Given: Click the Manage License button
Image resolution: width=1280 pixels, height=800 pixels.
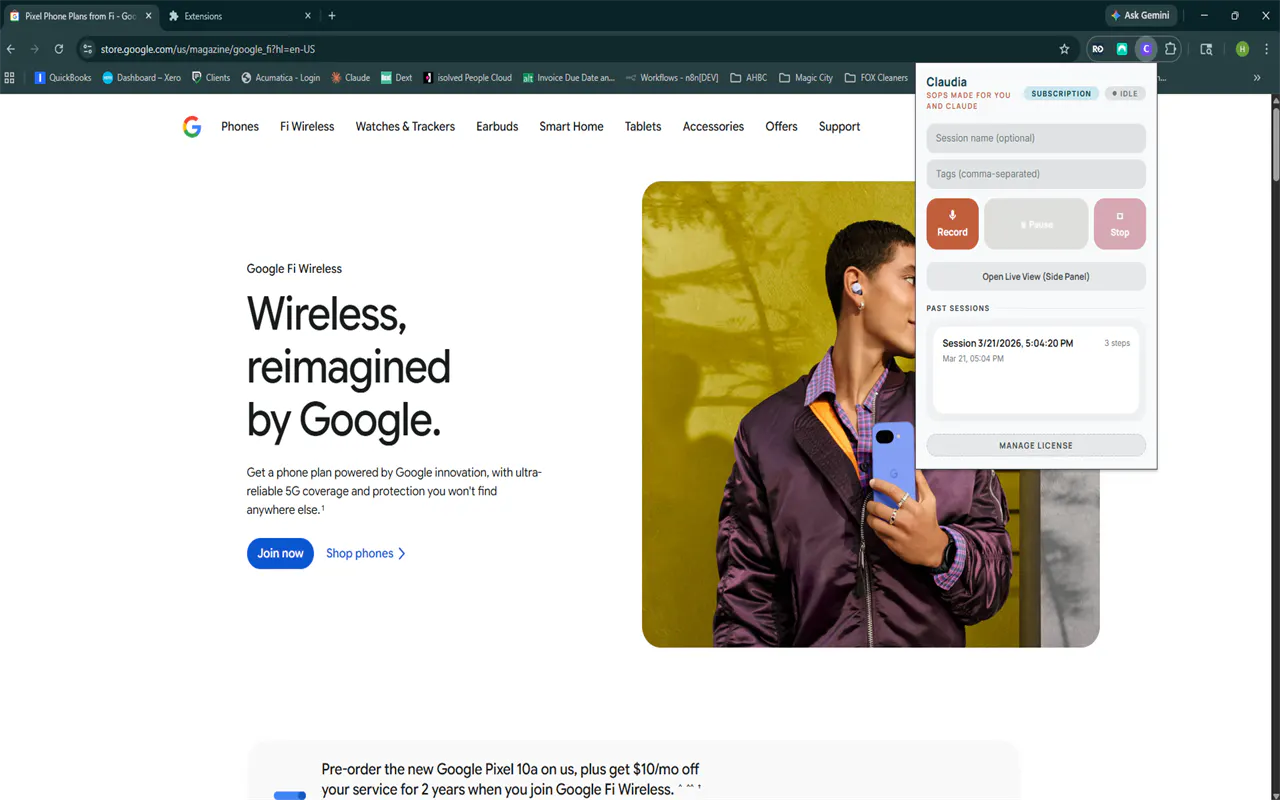Looking at the screenshot, I should 1036,445.
